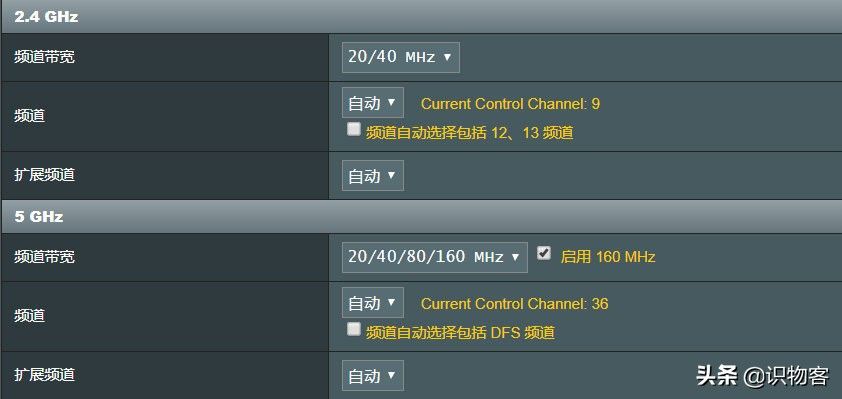Click the 频道自动选择包括 DFS 频道 label
The height and width of the screenshot is (399, 842).
460,333
